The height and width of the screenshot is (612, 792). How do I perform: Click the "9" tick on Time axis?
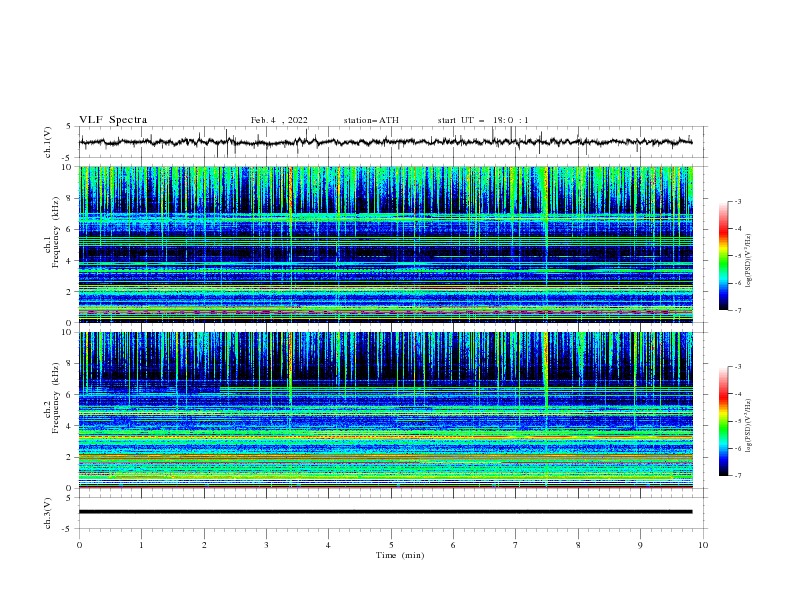(x=640, y=545)
